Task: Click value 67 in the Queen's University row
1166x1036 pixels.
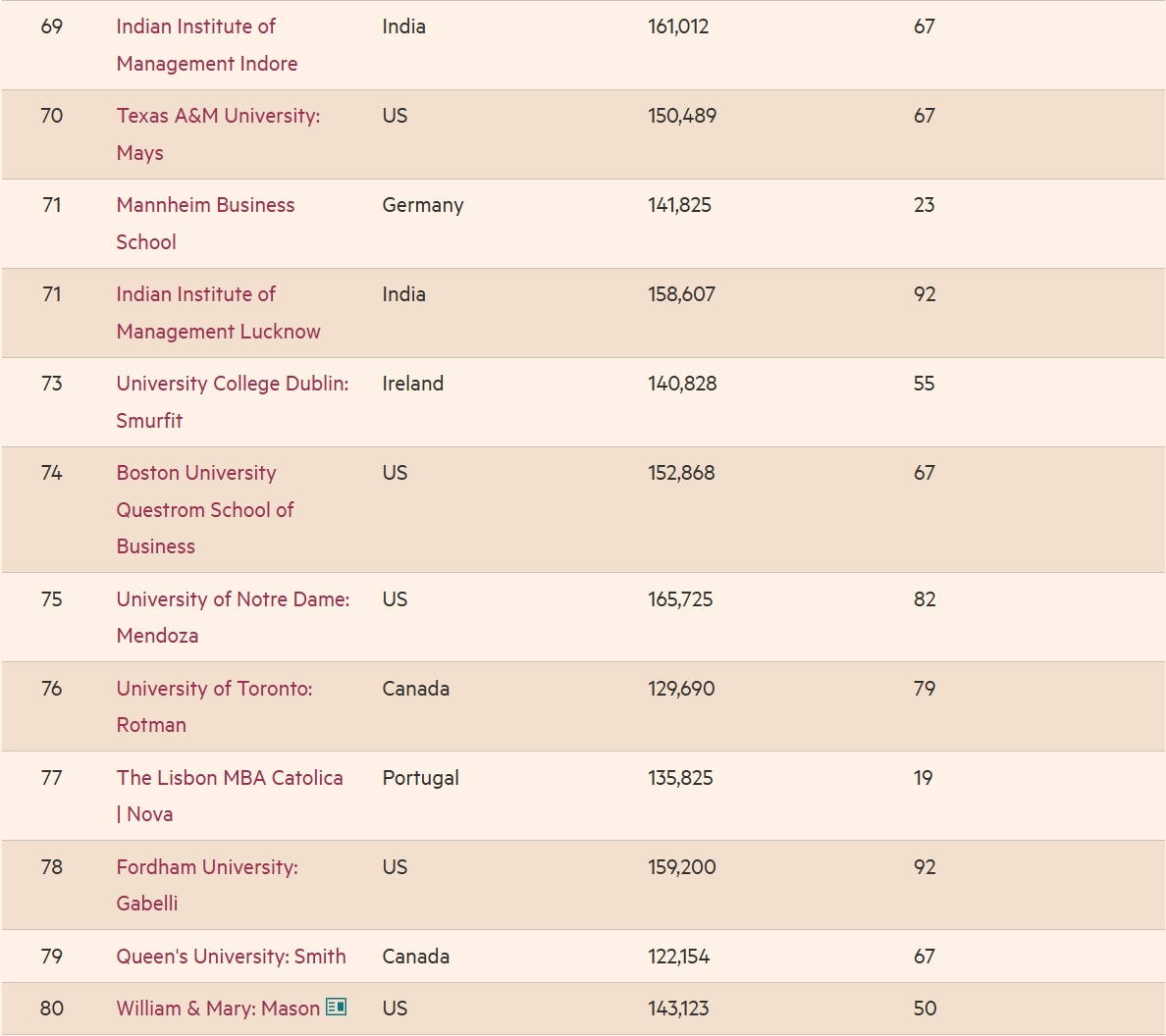Action: point(925,956)
